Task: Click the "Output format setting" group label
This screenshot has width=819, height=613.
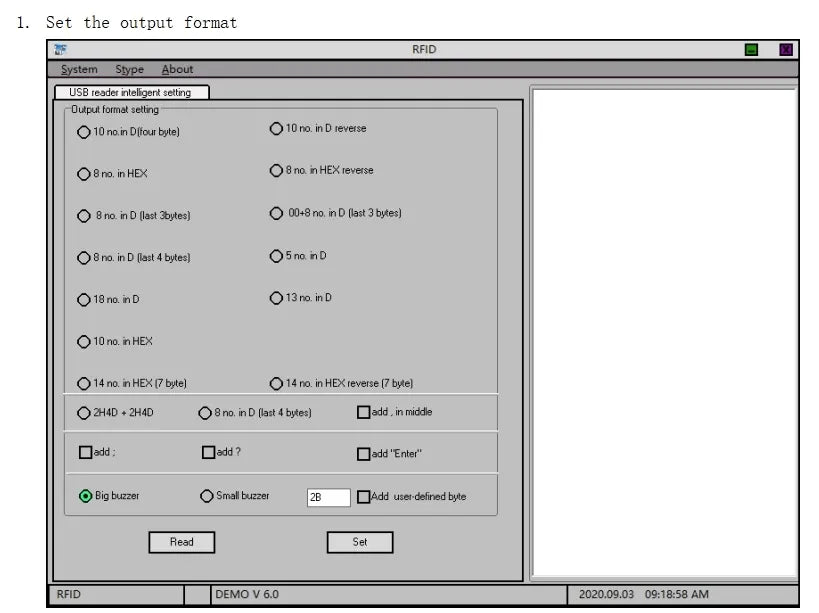Action: (115, 110)
